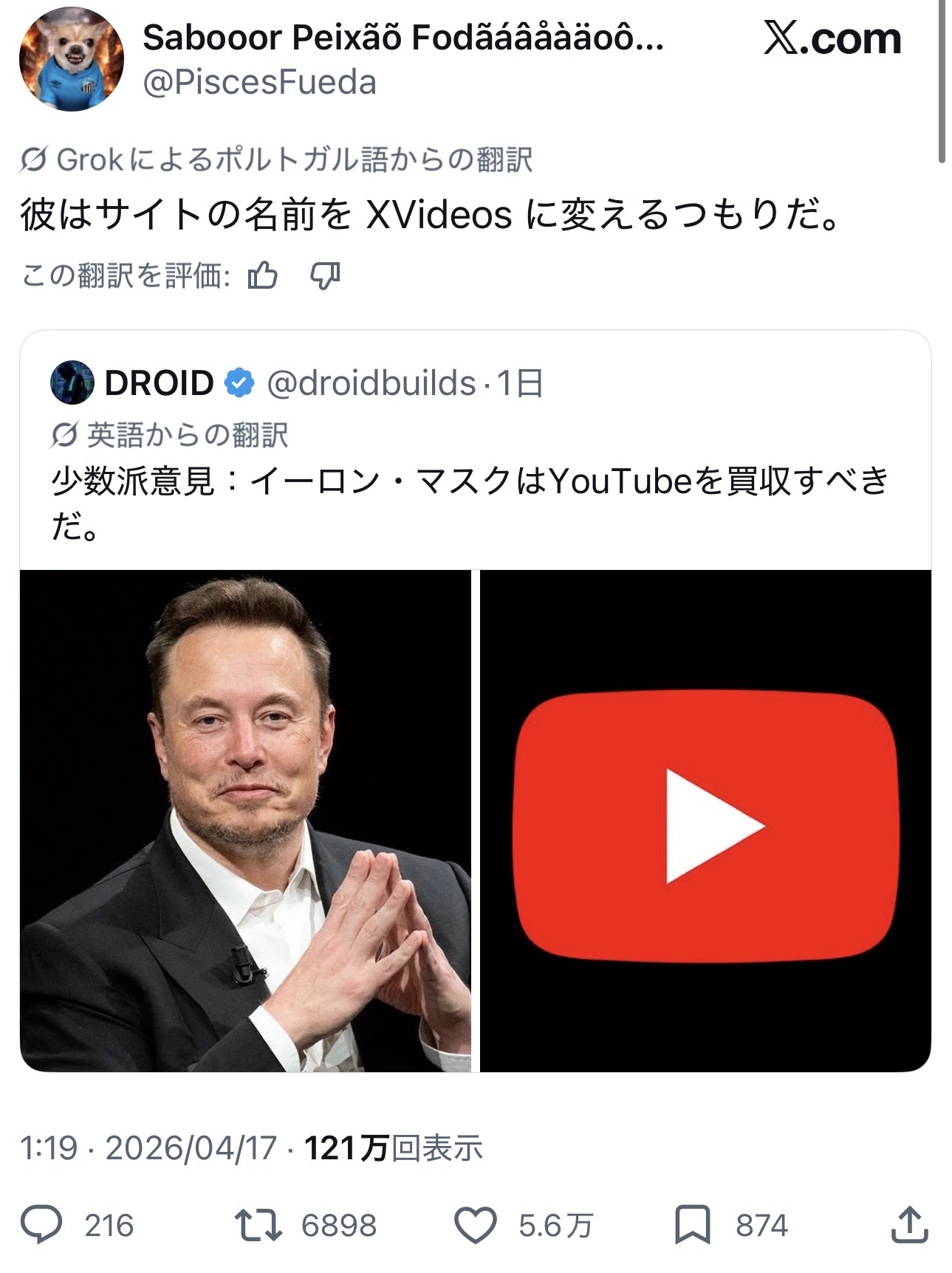Bookmark this post
This screenshot has height=1273, width=952.
[693, 1226]
